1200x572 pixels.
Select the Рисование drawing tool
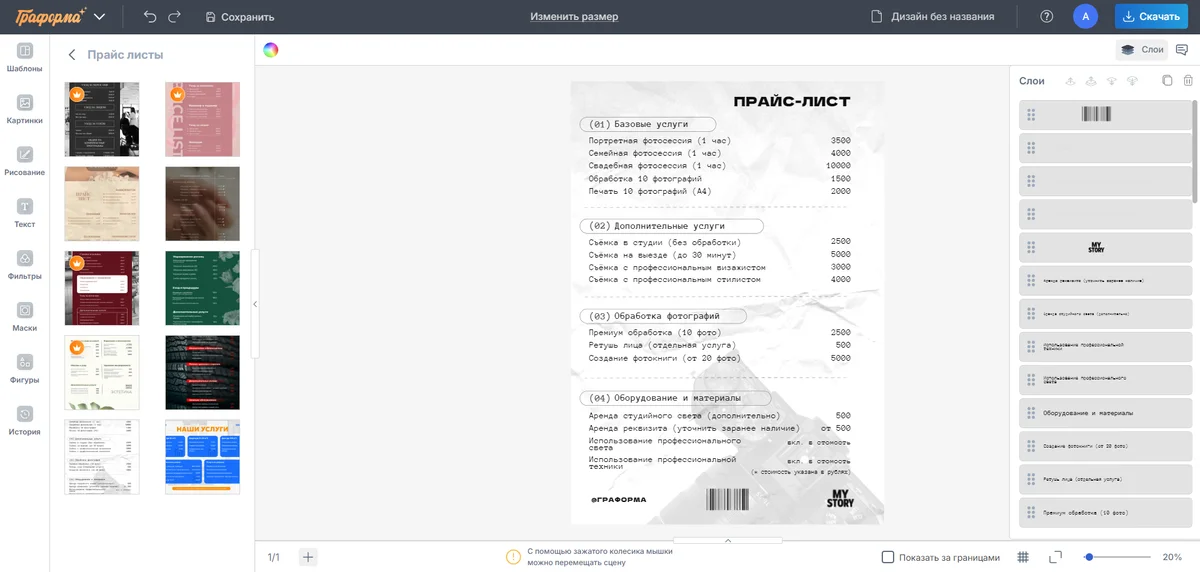[24, 161]
